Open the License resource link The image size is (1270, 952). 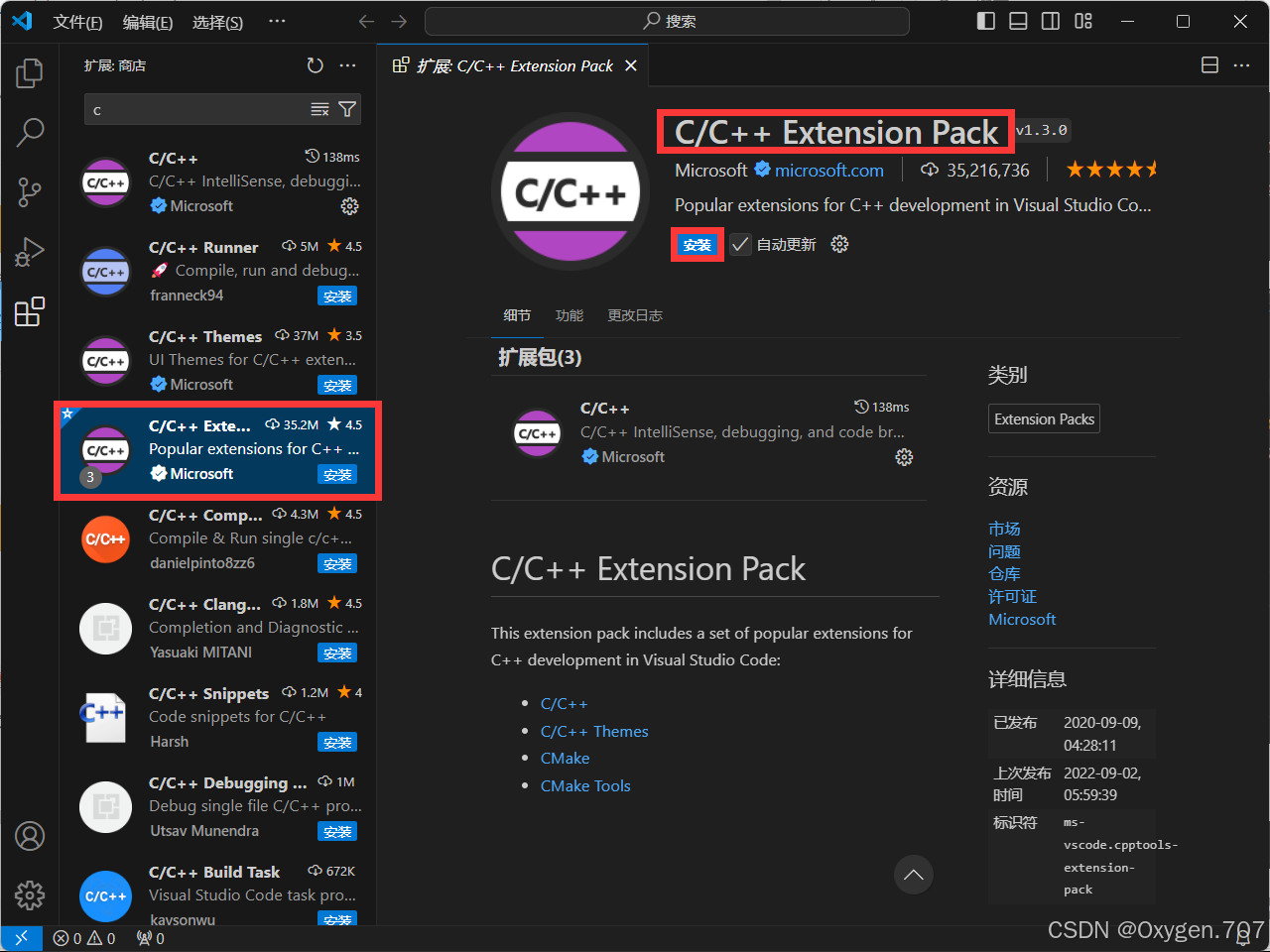click(x=1012, y=596)
